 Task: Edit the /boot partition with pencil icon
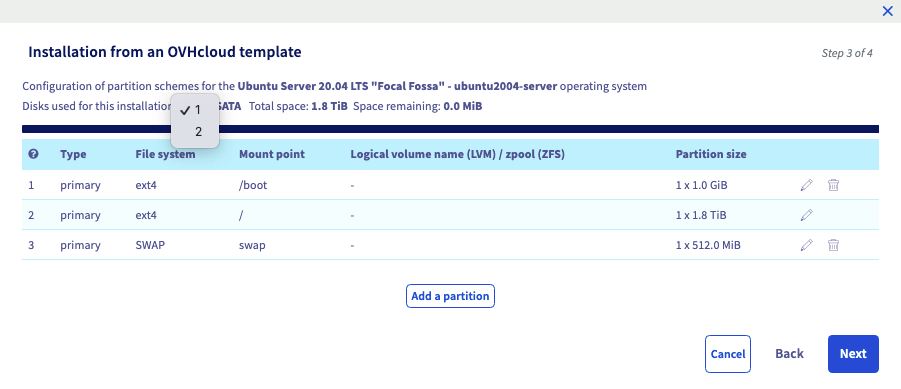coord(807,185)
